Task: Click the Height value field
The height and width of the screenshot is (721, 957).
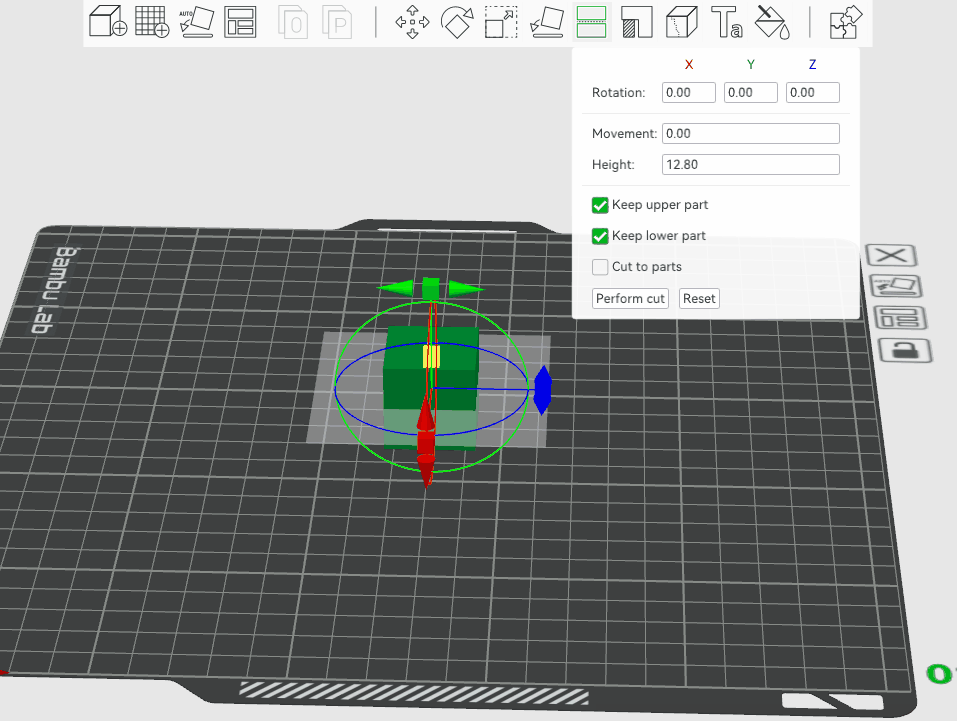Action: tap(751, 165)
